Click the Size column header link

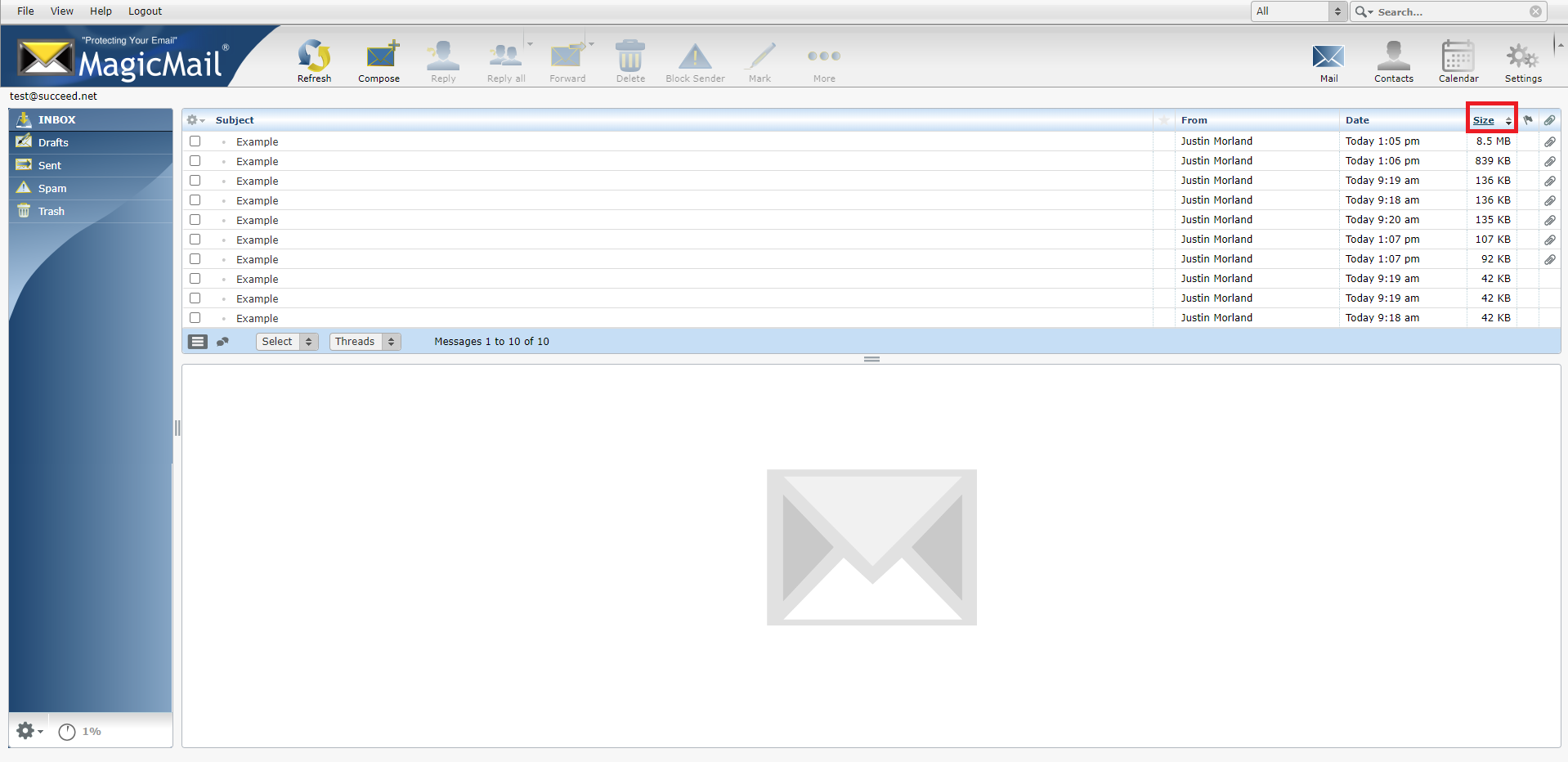click(x=1483, y=121)
